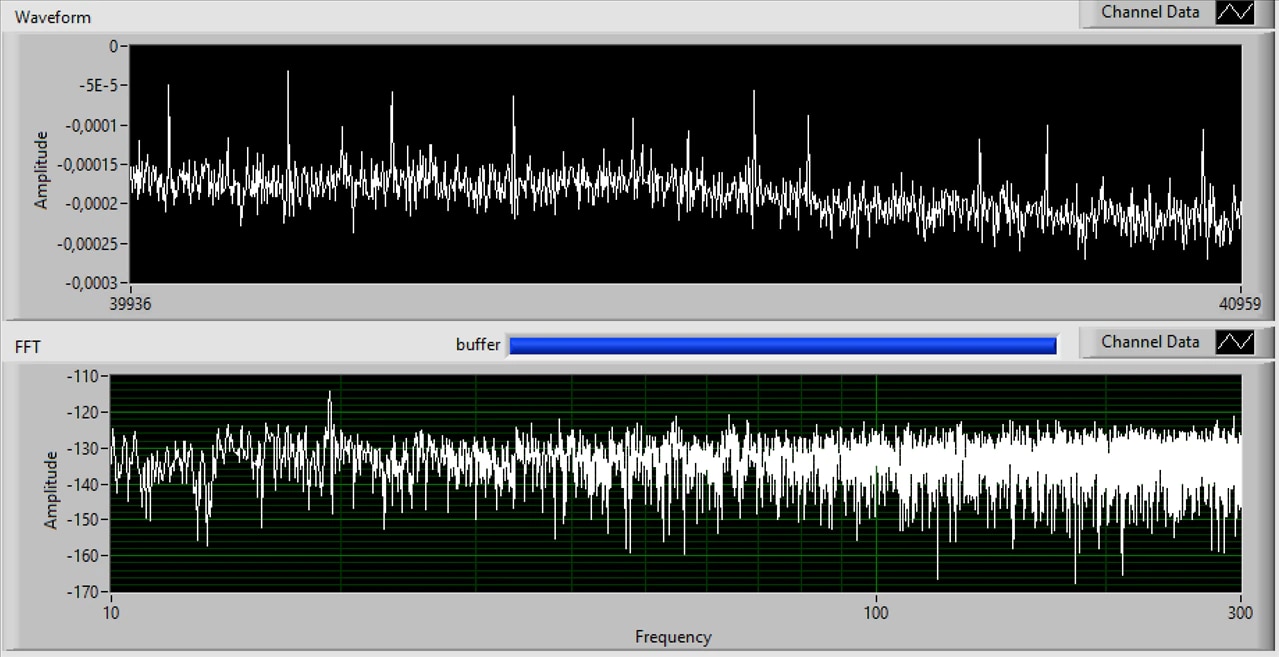Click the FFT y-axis value -140
Screen dimensions: 1279x657
85,484
